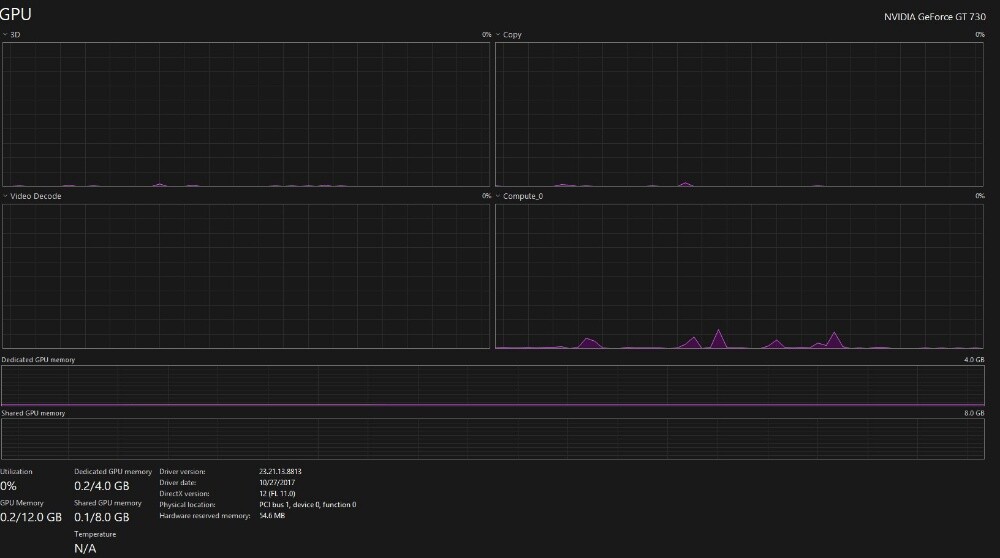Viewport: 1000px width, 558px height.
Task: Select the PCI bus 1 physical location
Action: [x=307, y=504]
